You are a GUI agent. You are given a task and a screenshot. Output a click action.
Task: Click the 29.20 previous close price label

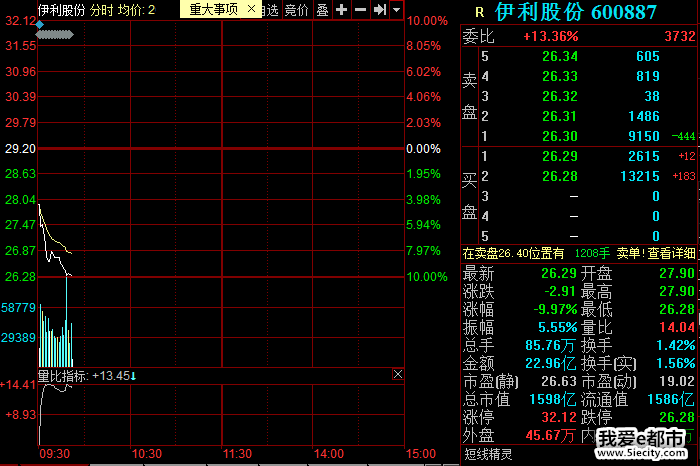[x=20, y=149]
